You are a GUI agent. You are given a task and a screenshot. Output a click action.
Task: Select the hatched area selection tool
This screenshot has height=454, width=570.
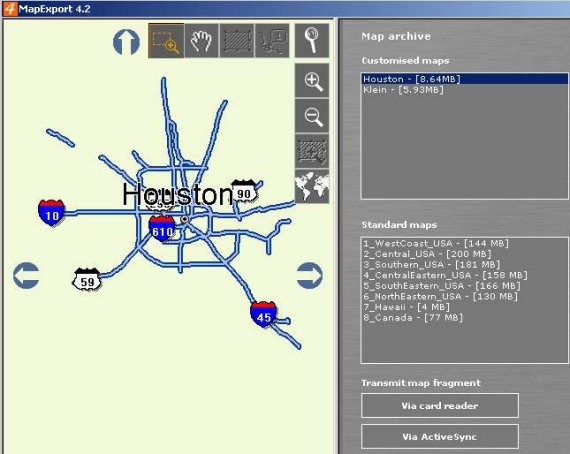click(237, 41)
